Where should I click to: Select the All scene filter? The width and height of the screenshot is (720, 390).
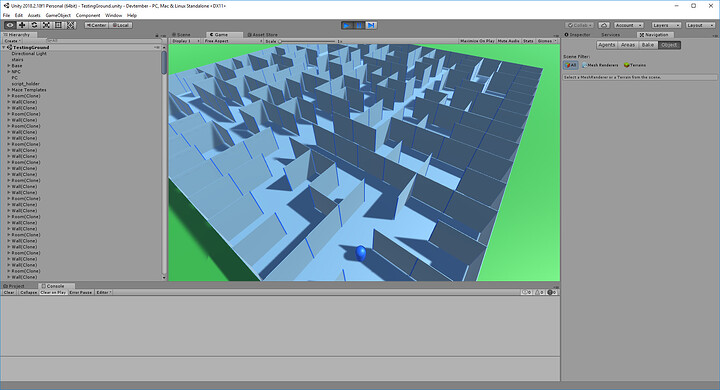(570, 65)
